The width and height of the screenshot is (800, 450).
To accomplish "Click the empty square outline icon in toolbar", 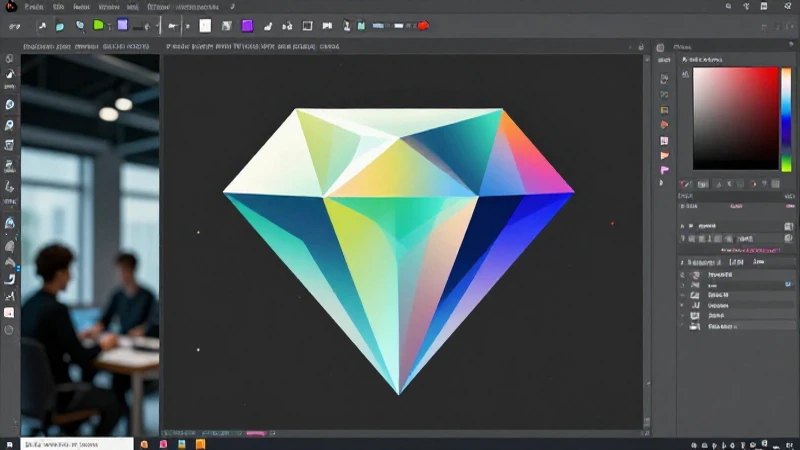I will 307,26.
